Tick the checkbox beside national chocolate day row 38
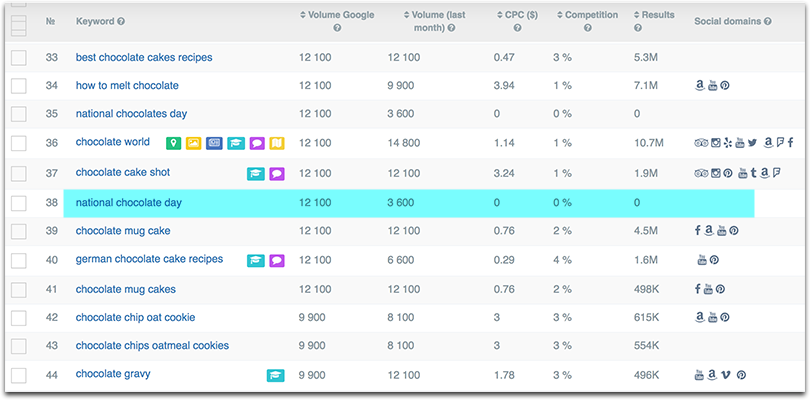 [x=19, y=203]
